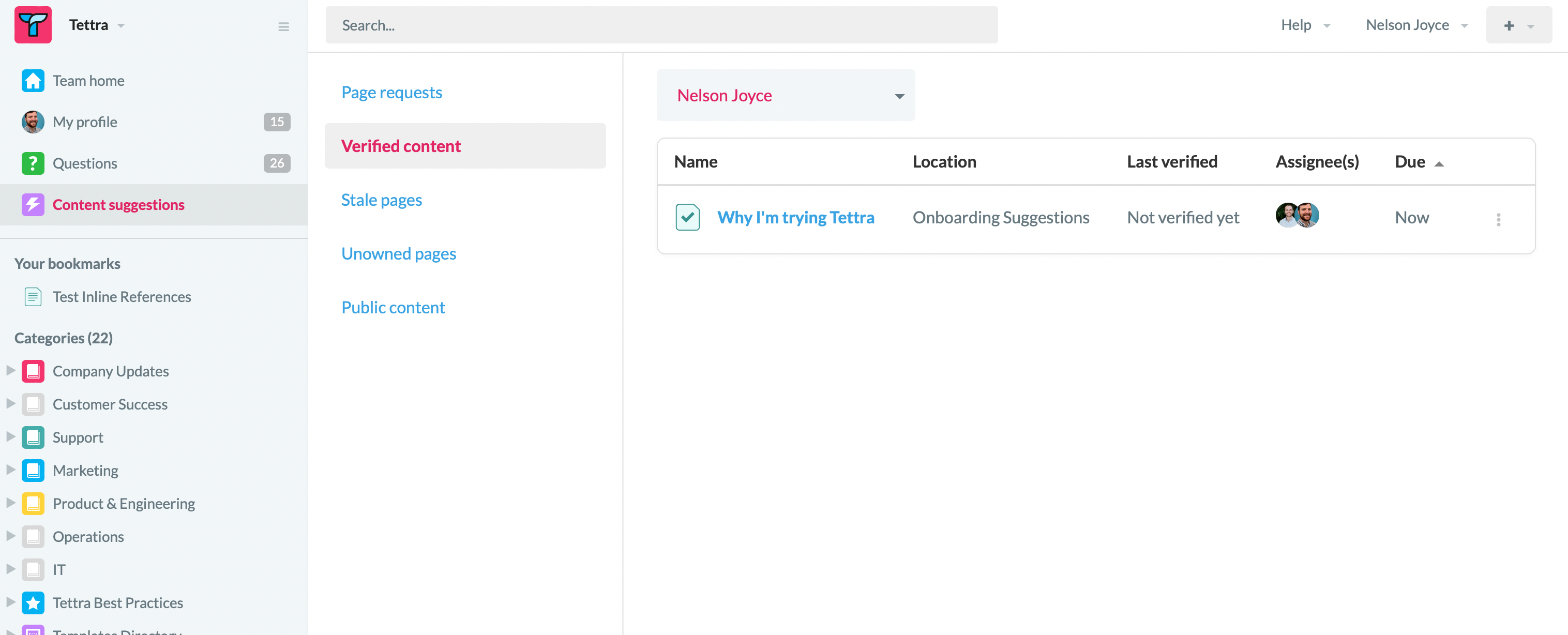This screenshot has width=1568, height=635.
Task: Click the Test Inline References page icon
Action: tap(33, 296)
